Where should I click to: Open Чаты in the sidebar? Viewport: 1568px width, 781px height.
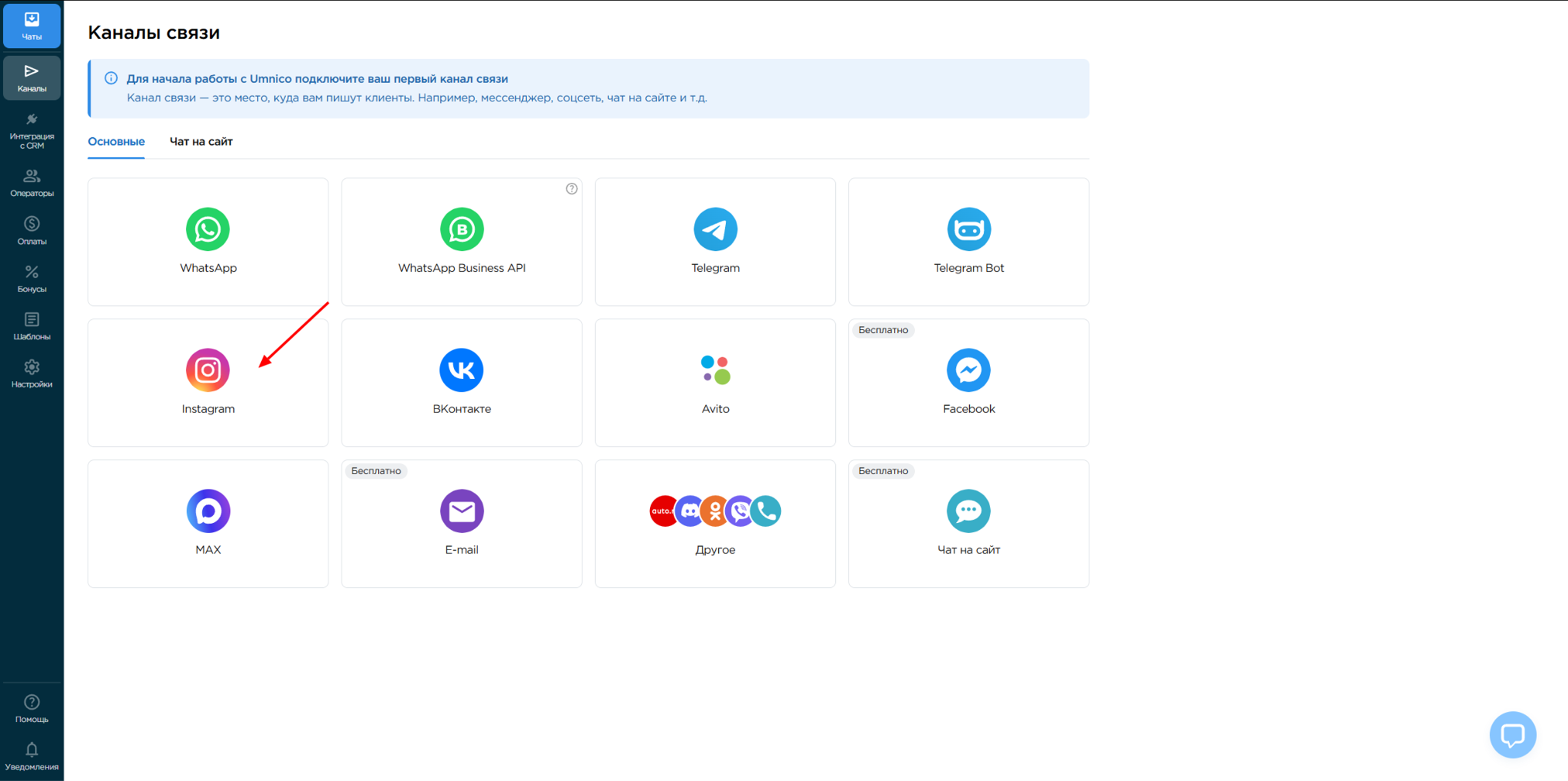click(32, 26)
